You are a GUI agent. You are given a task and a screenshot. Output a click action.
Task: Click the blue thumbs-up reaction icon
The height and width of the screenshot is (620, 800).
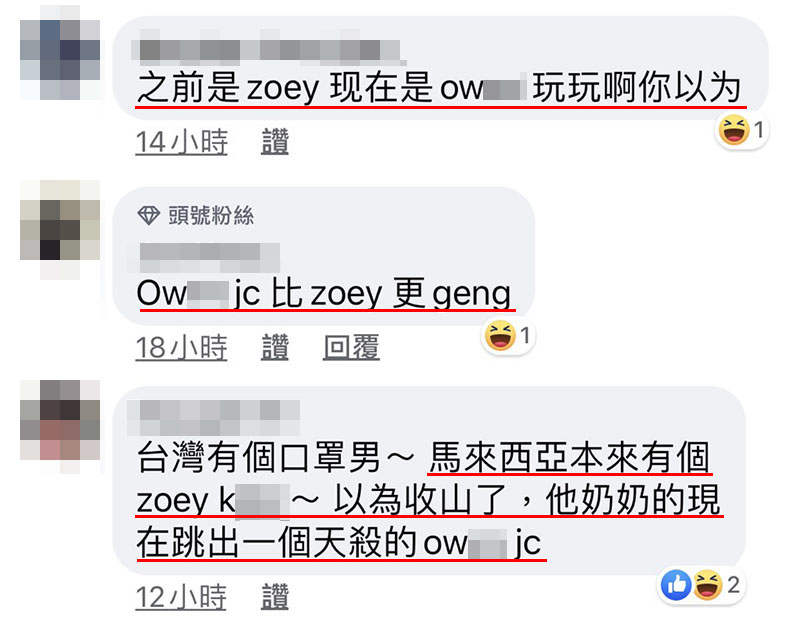676,585
